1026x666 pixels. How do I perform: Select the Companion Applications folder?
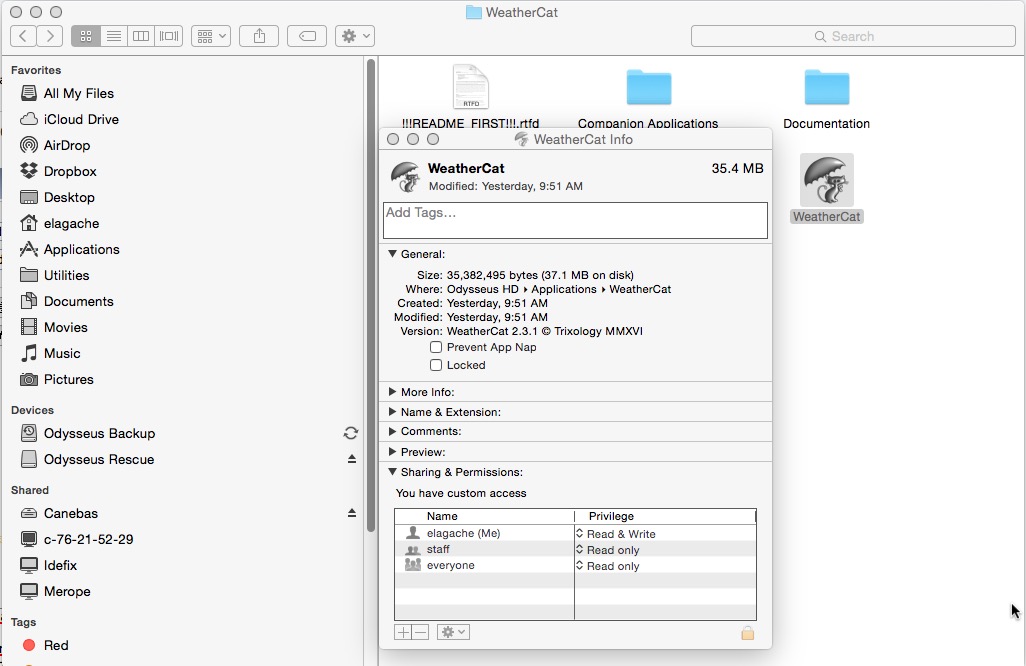click(x=648, y=98)
